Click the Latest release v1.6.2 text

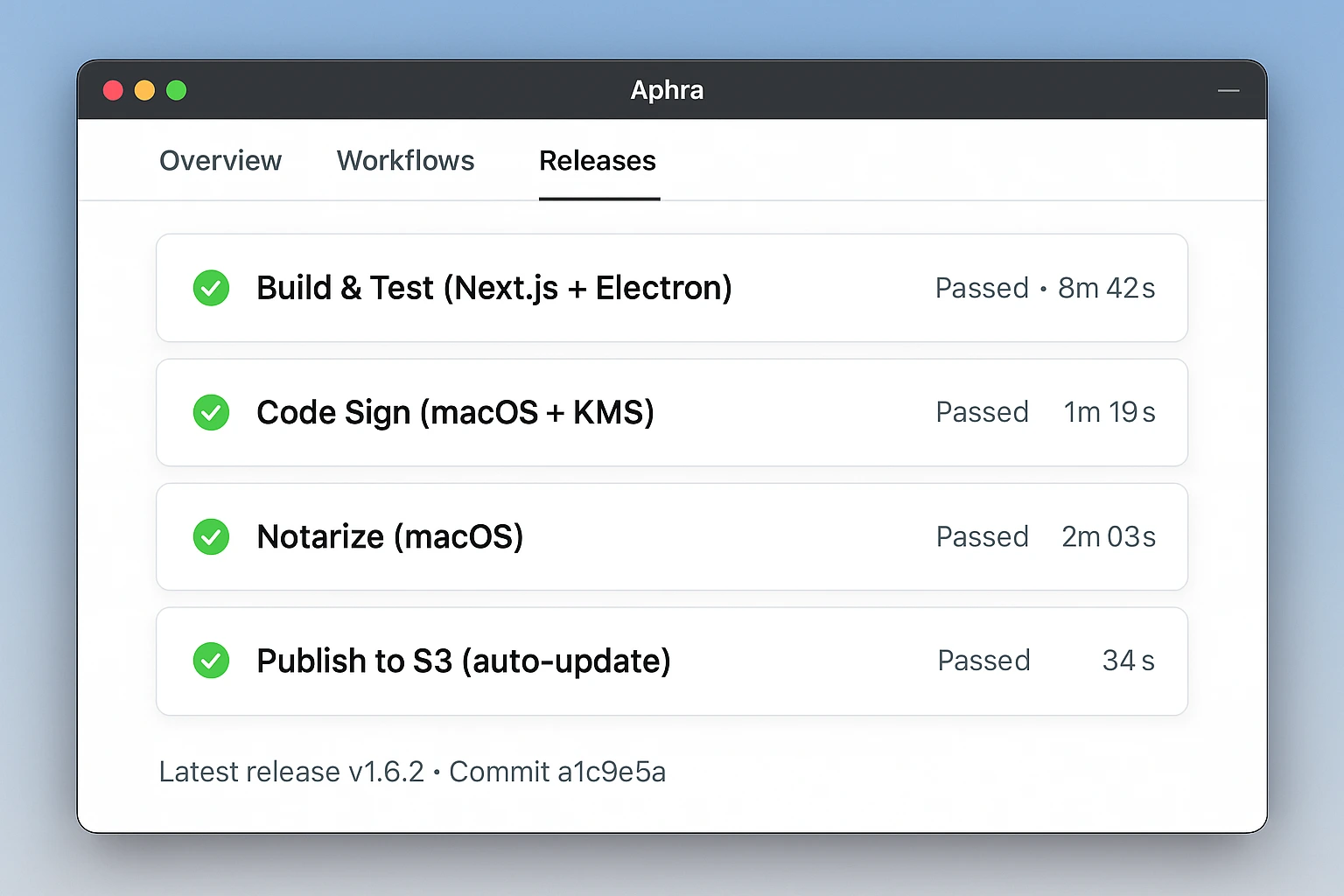tap(292, 772)
